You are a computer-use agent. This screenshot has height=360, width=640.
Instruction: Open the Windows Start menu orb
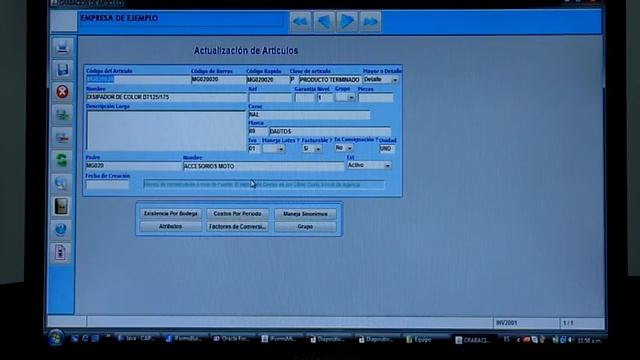(56, 338)
